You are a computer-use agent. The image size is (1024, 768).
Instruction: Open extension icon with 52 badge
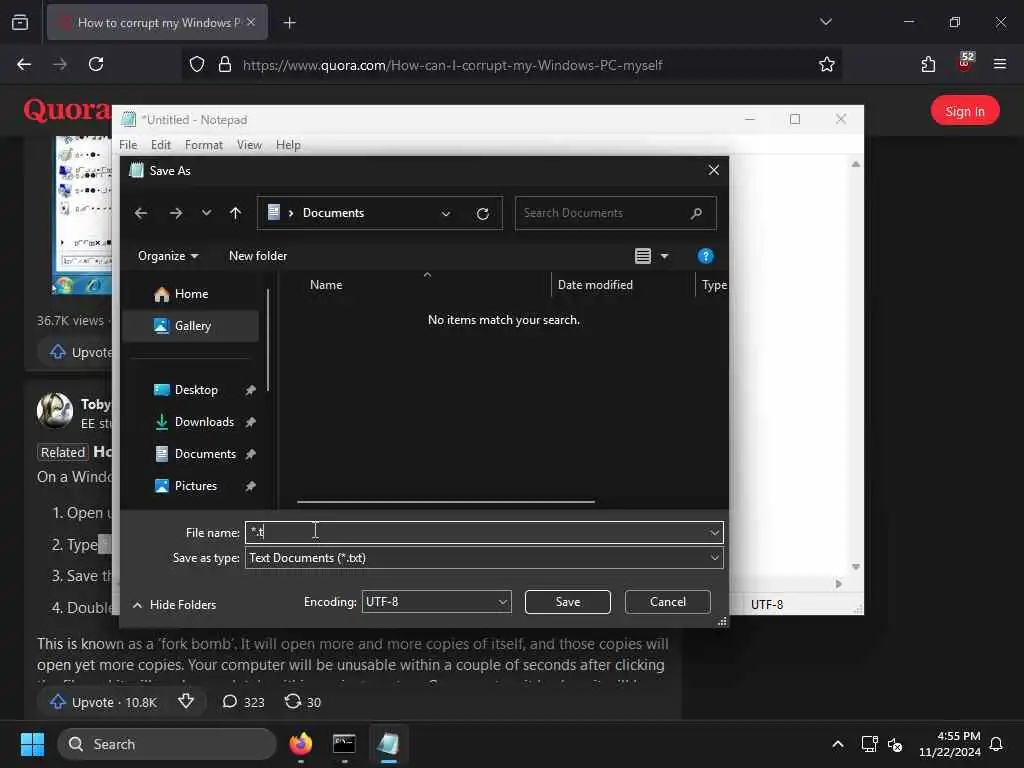point(965,63)
